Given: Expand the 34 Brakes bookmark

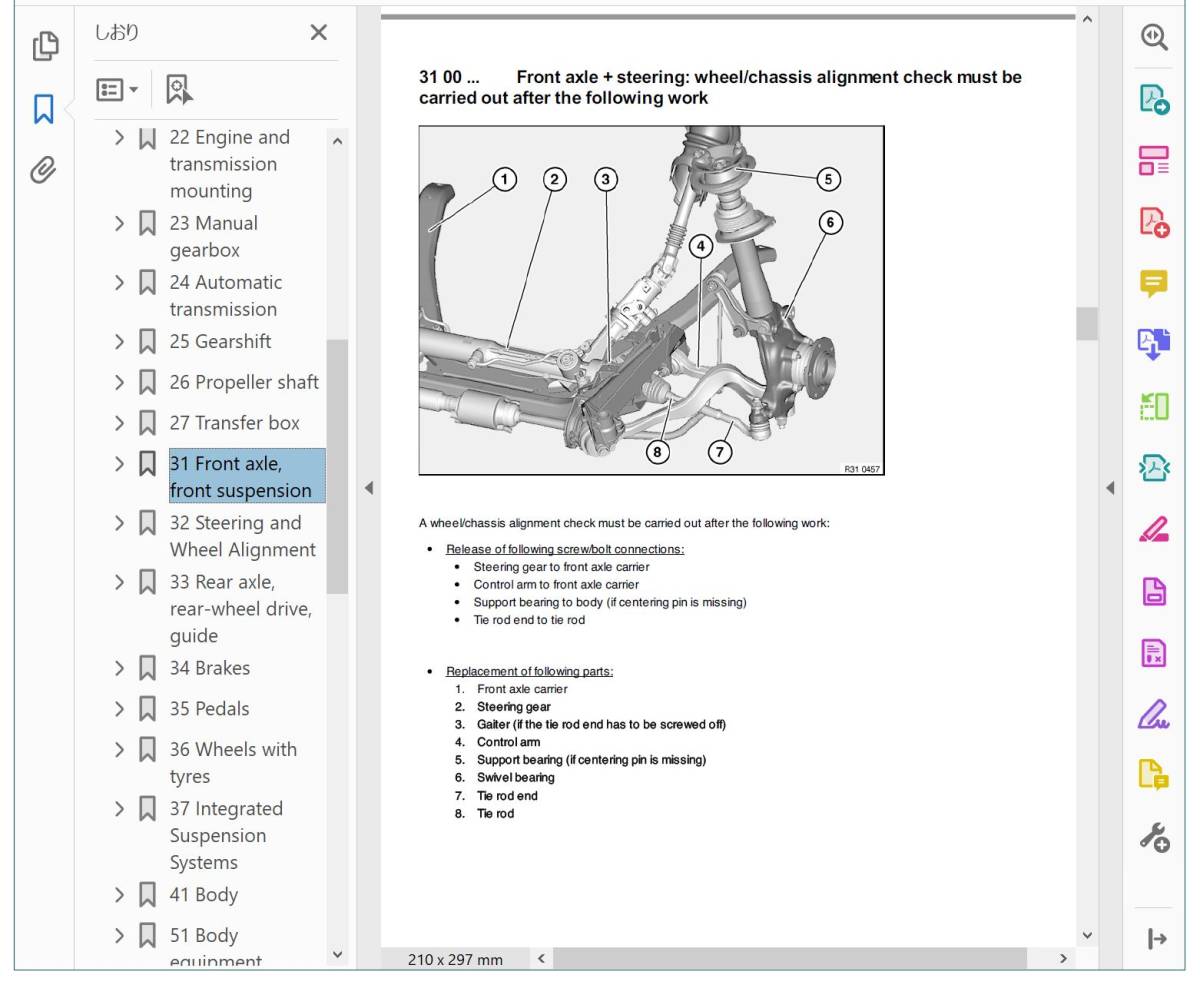Looking at the screenshot, I should (x=119, y=667).
